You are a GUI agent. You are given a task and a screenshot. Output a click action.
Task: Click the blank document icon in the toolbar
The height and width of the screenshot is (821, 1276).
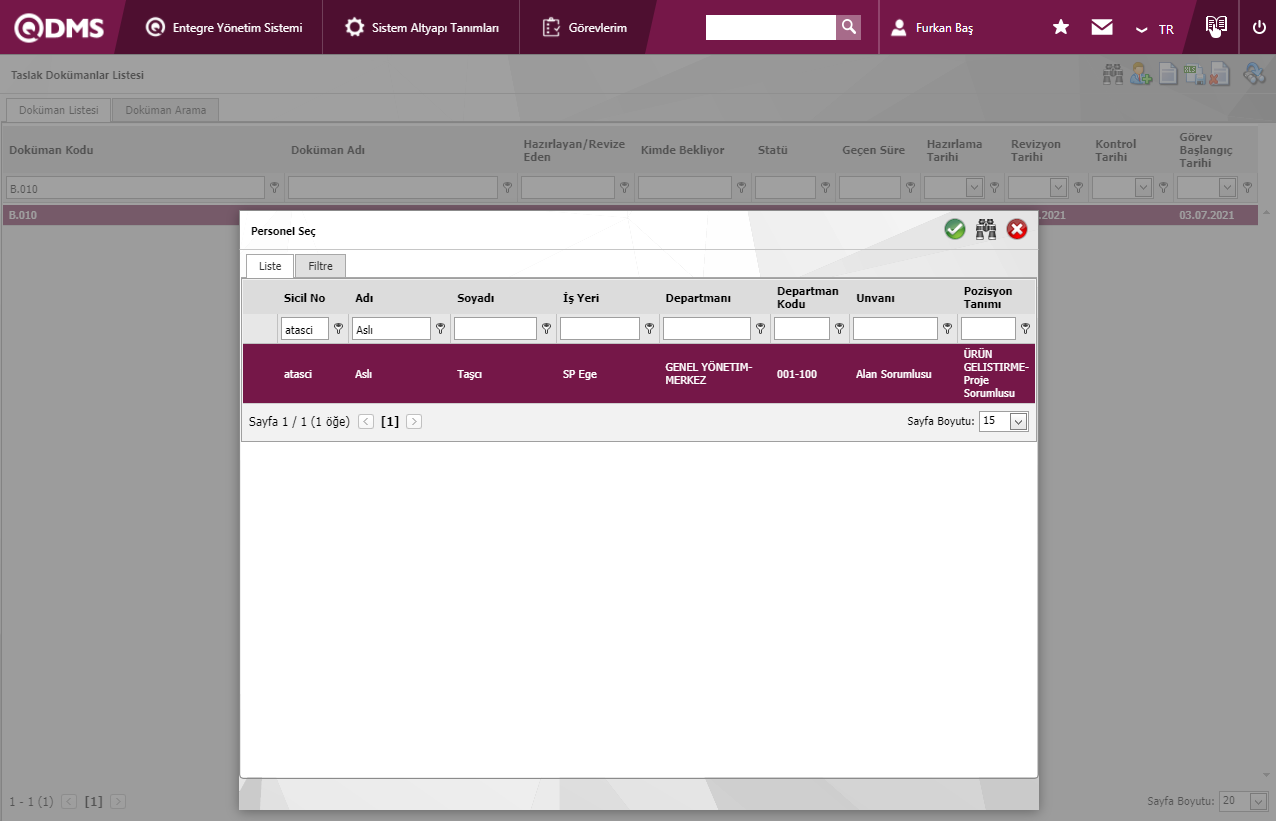click(1167, 74)
